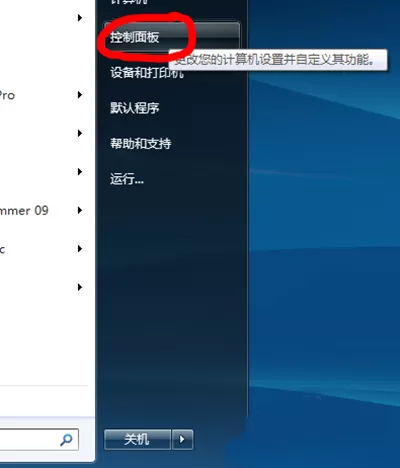The width and height of the screenshot is (400, 468).
Task: Open 设备和打印机 in the Start menu
Action: pyautogui.click(x=147, y=72)
